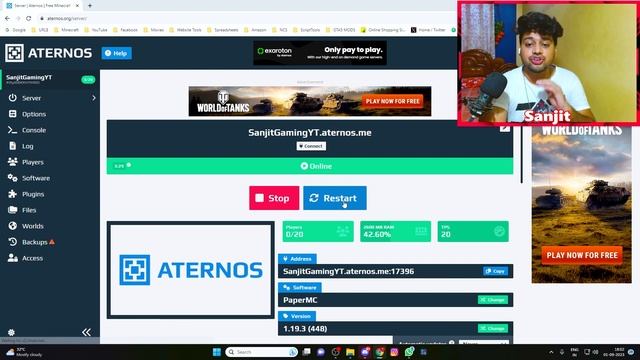Click the Files folder icon in sidebar
The width and height of the screenshot is (640, 360).
click(x=13, y=210)
